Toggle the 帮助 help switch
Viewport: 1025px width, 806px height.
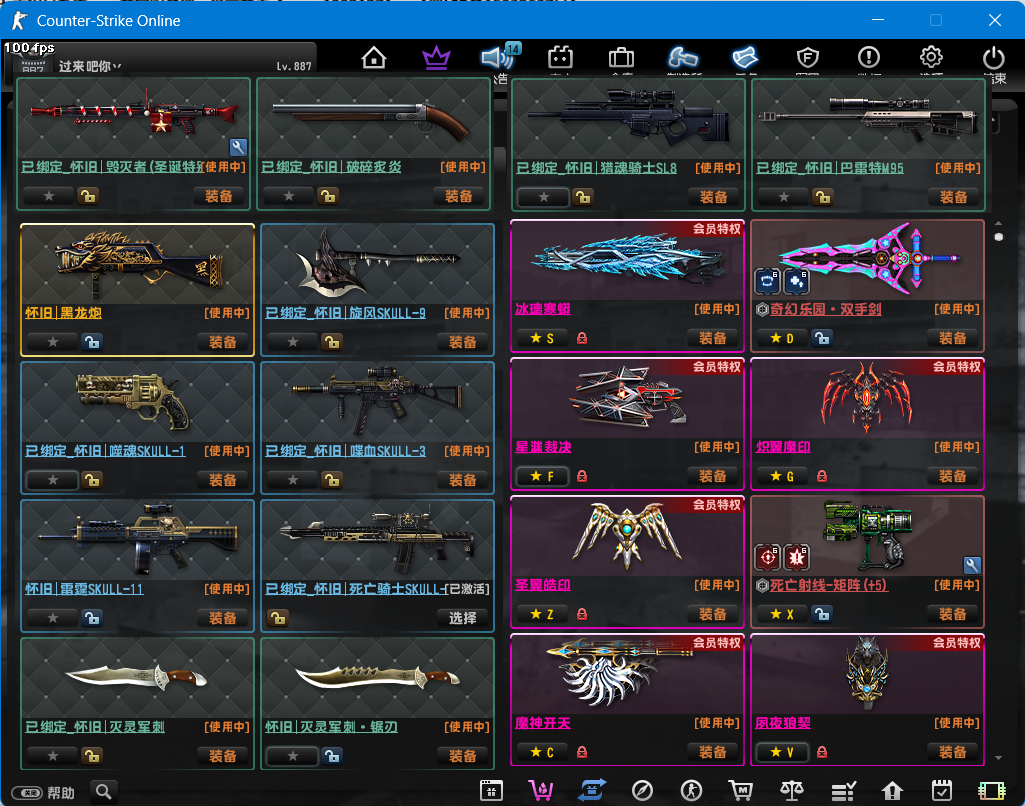(x=27, y=793)
